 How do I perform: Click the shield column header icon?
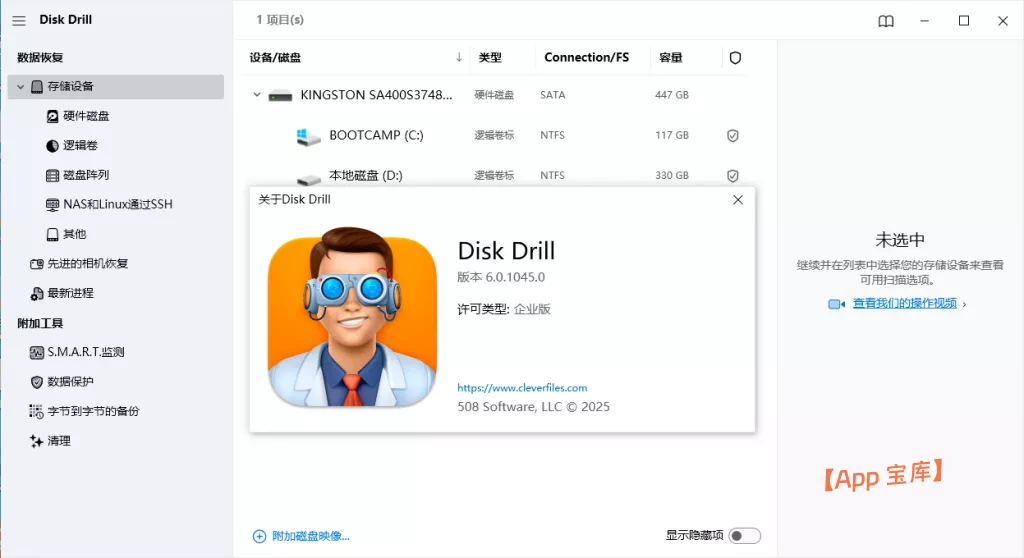click(735, 57)
